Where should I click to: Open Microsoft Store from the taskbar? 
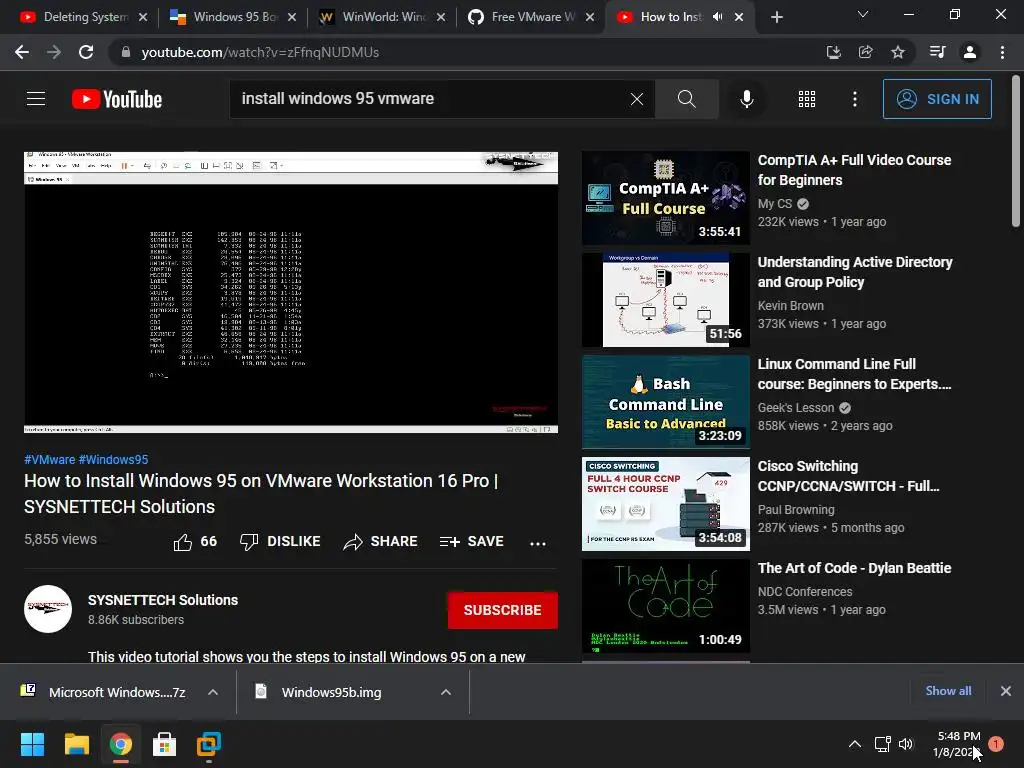pos(165,744)
